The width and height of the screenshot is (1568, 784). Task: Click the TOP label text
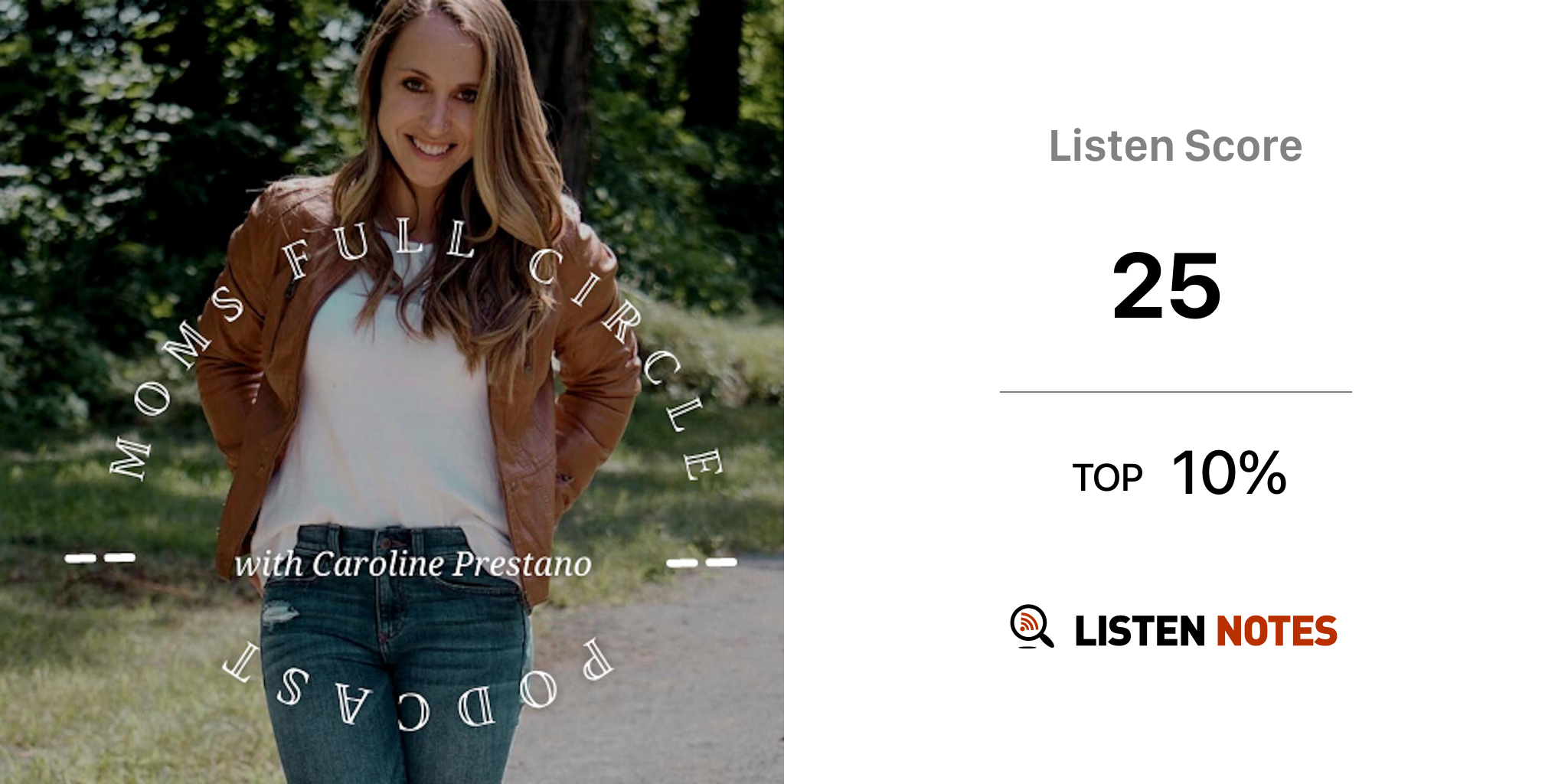pos(1107,478)
